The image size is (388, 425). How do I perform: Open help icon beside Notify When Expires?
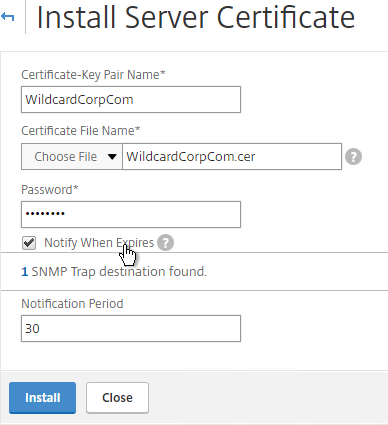tap(165, 242)
